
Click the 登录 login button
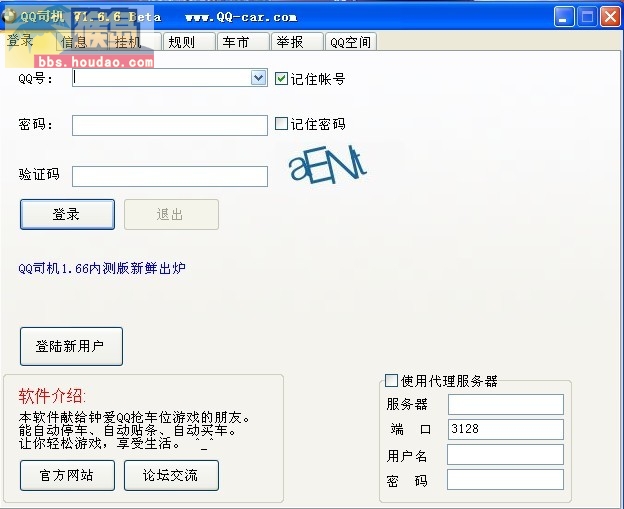point(67,215)
